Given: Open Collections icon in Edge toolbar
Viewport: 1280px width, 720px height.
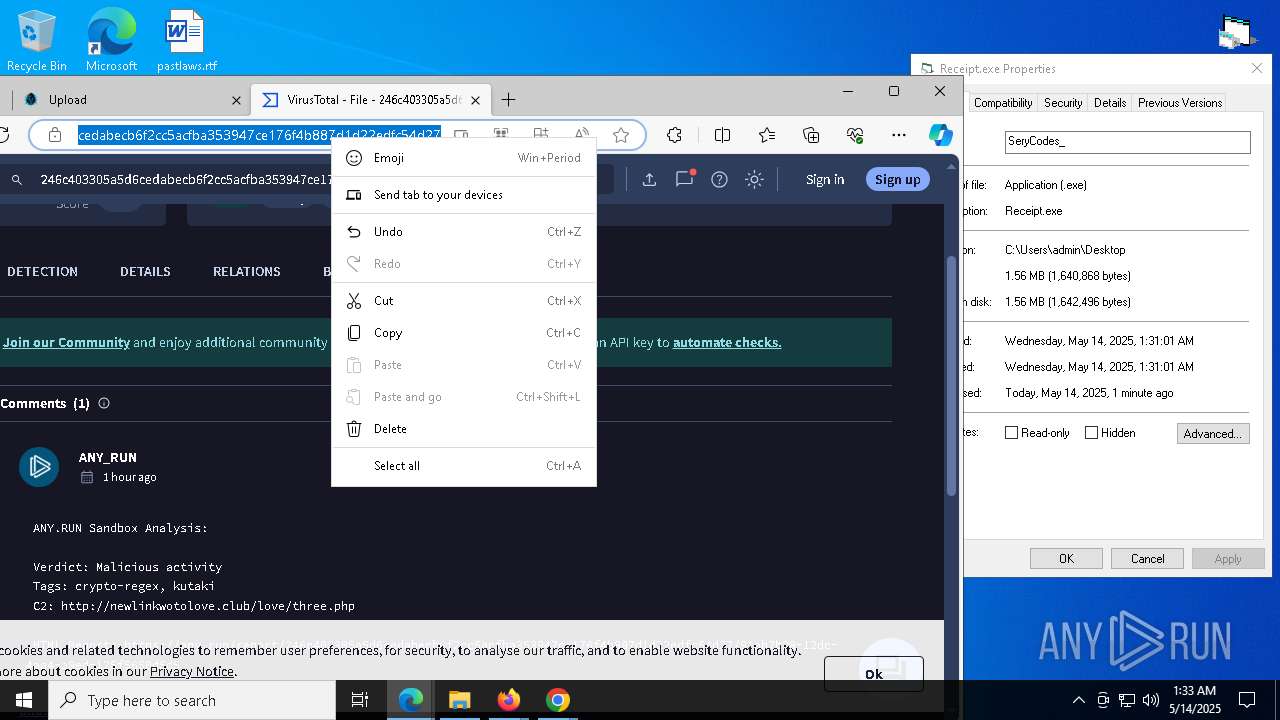Looking at the screenshot, I should pyautogui.click(x=811, y=135).
